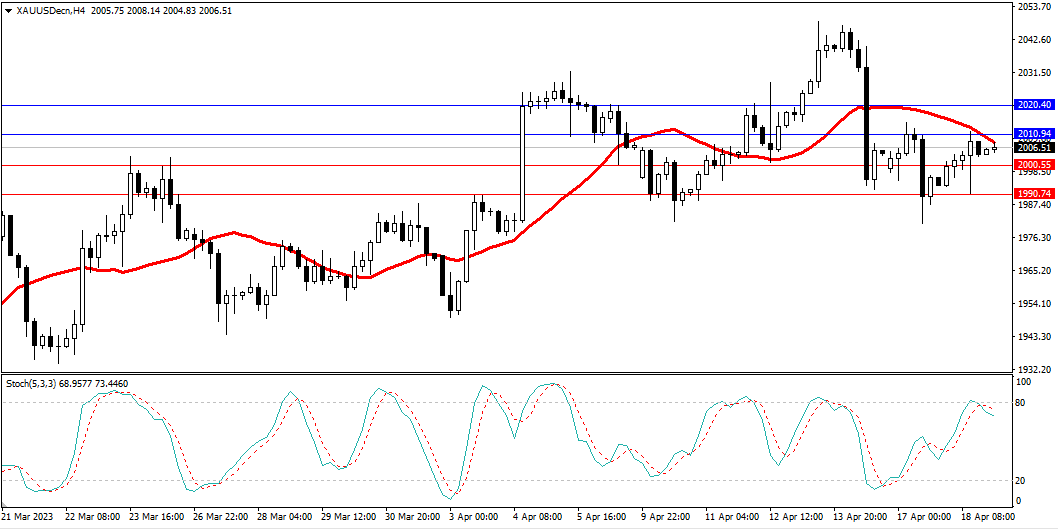This screenshot has height=530, width=1058.
Task: Click the 26 Mar 22:00 time label
Action: pyautogui.click(x=221, y=516)
